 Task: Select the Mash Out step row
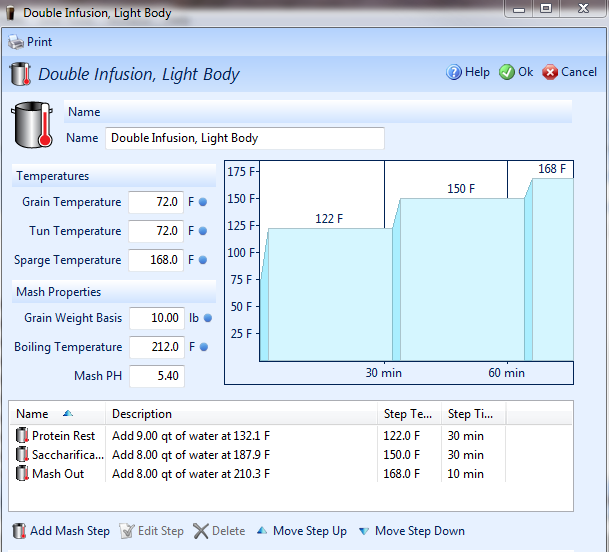[58, 474]
